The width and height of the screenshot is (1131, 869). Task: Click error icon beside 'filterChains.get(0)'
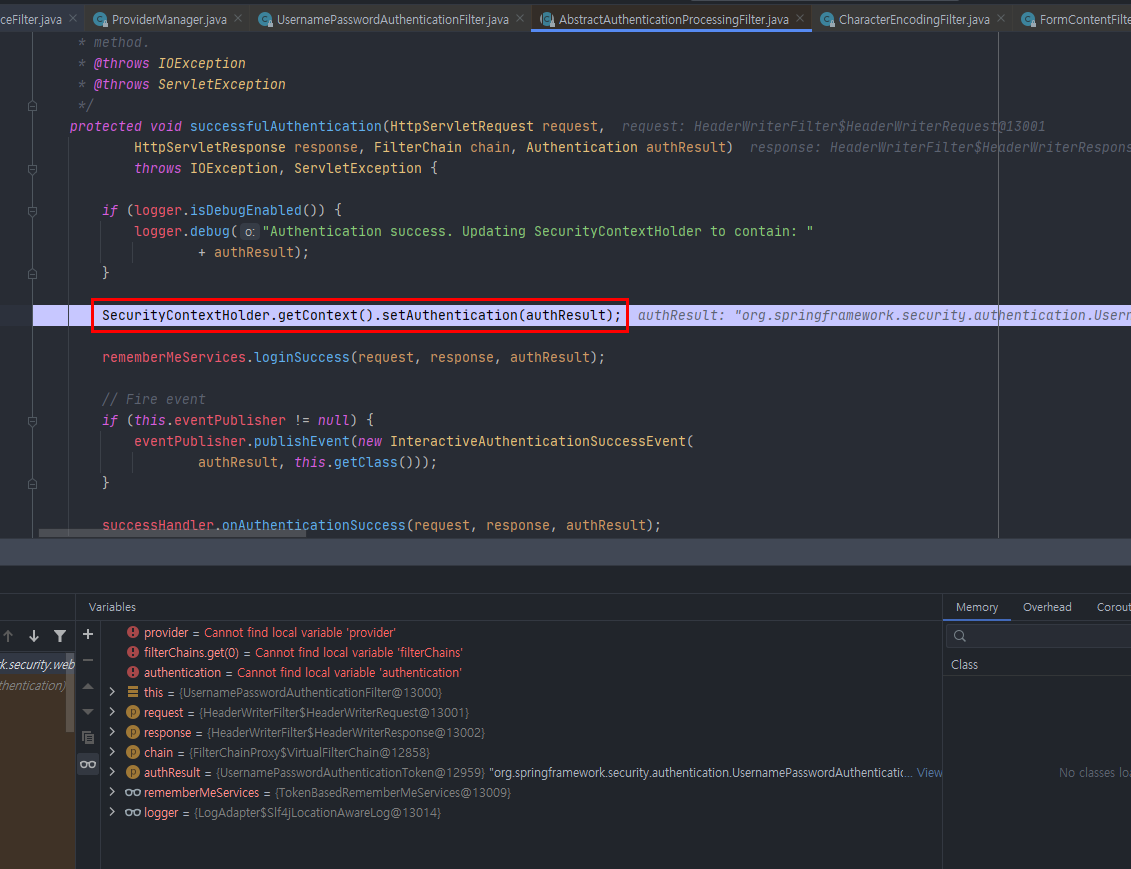pos(133,653)
